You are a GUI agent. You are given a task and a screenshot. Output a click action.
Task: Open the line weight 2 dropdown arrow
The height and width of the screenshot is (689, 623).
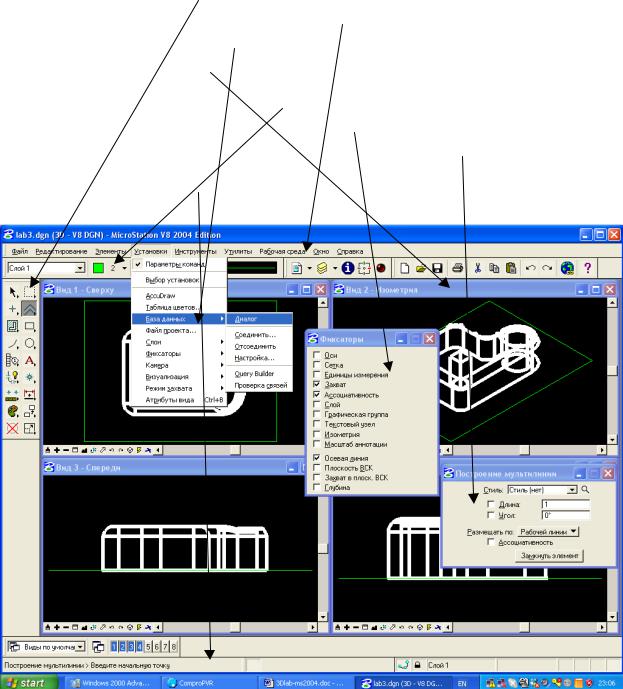click(x=124, y=268)
